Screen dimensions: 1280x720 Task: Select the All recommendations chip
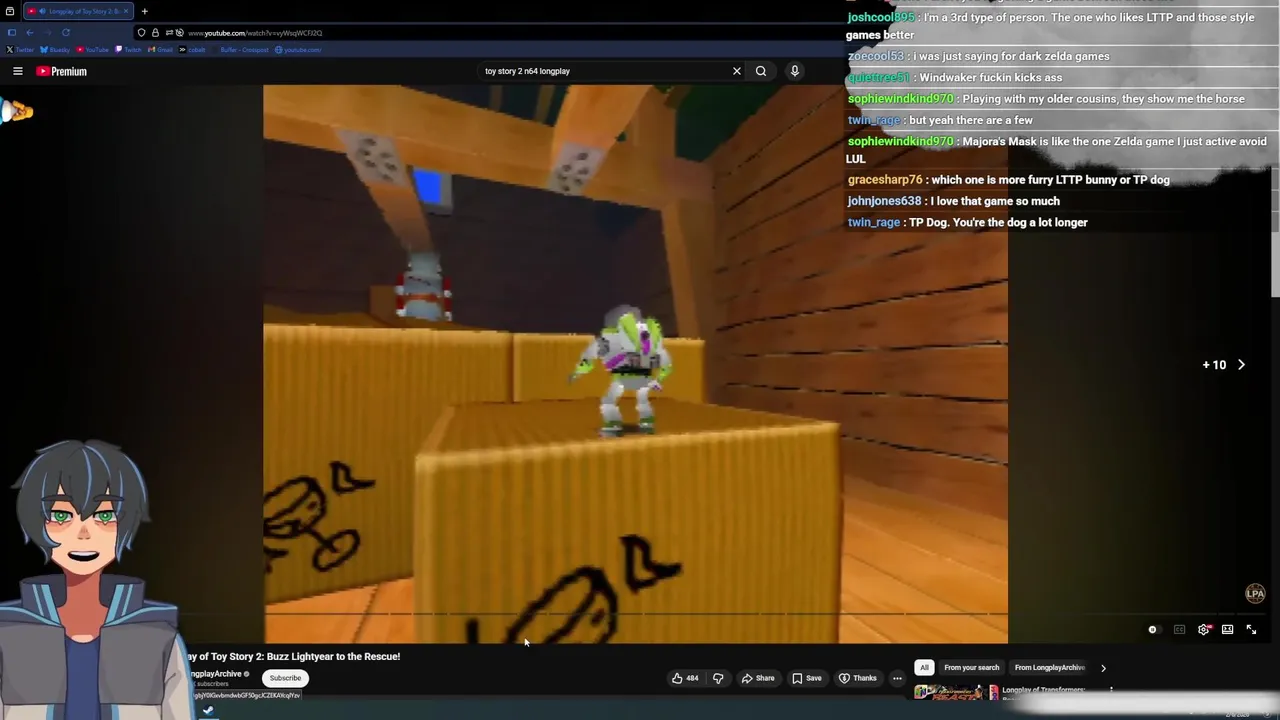[924, 668]
